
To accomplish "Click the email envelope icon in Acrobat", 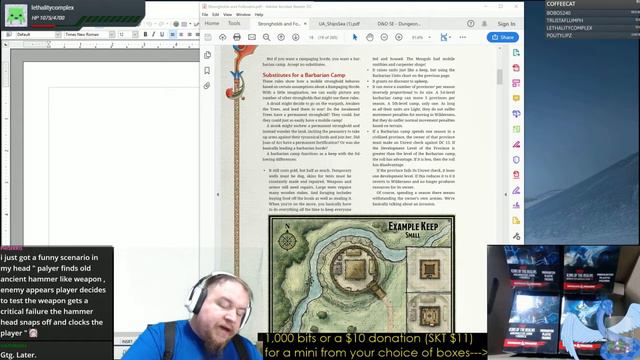I will [252, 37].
